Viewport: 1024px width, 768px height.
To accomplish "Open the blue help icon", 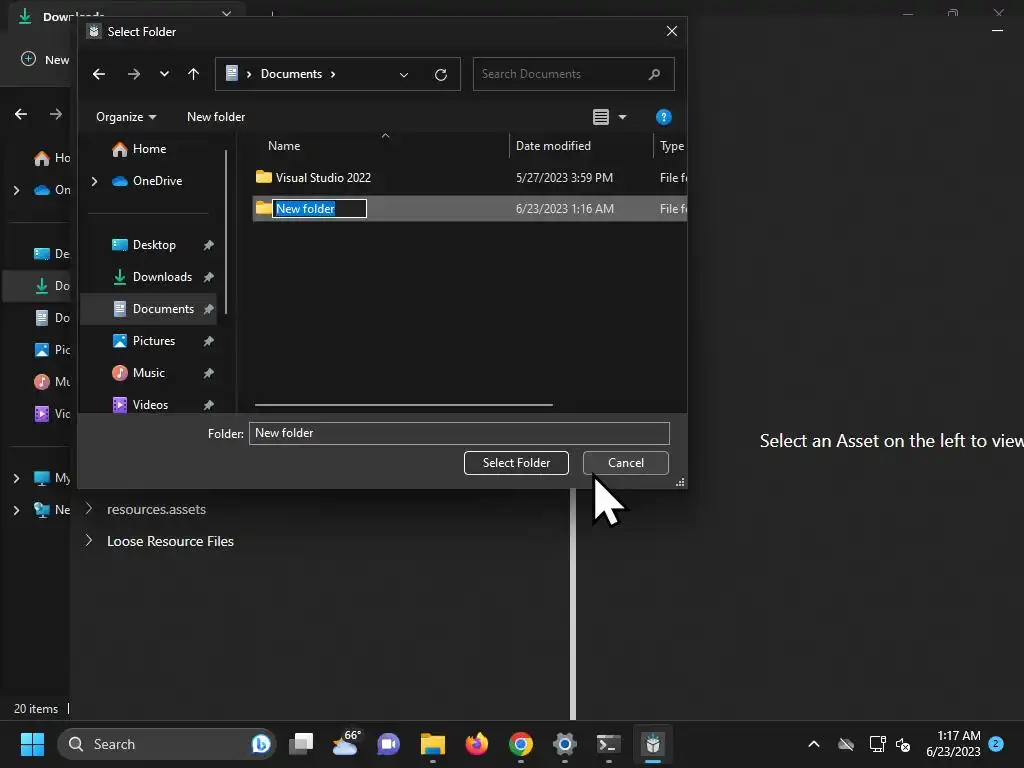I will click(x=664, y=117).
